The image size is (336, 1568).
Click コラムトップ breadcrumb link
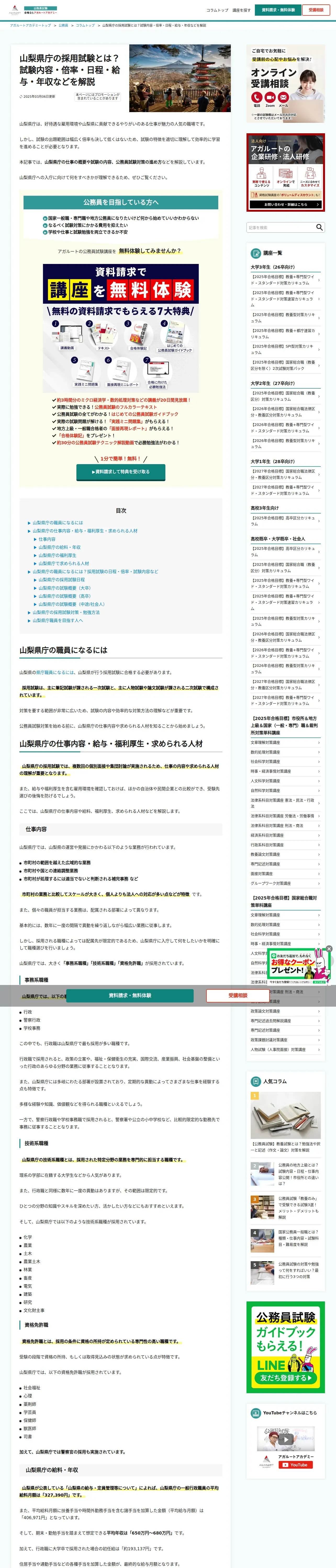(85, 26)
